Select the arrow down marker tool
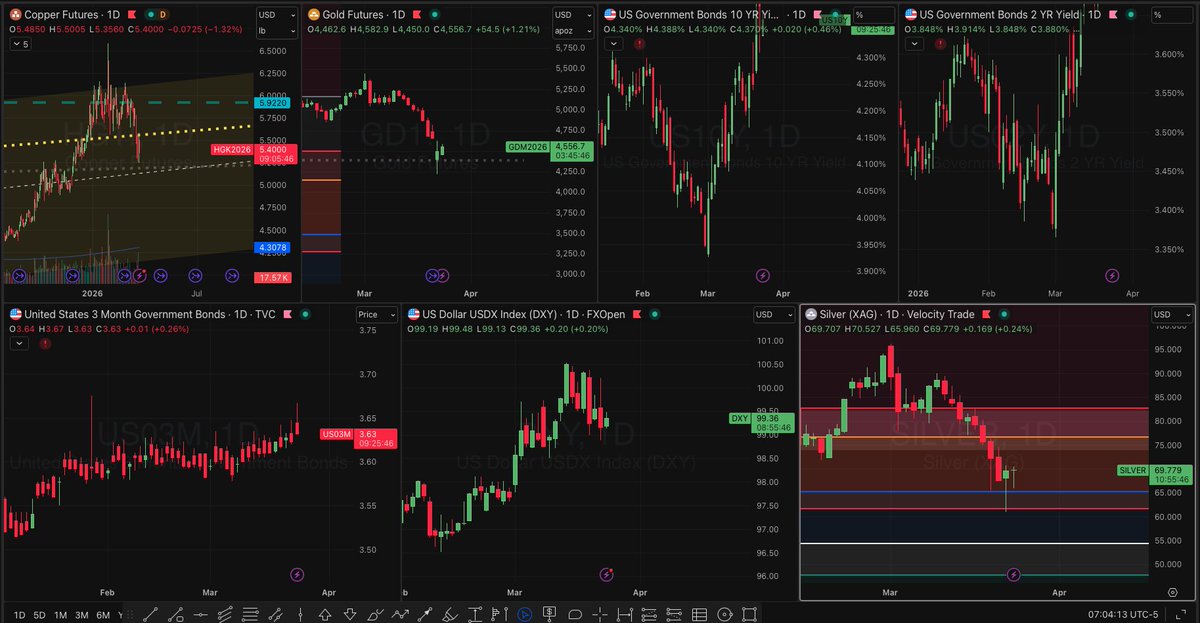The image size is (1200, 623). pyautogui.click(x=349, y=613)
